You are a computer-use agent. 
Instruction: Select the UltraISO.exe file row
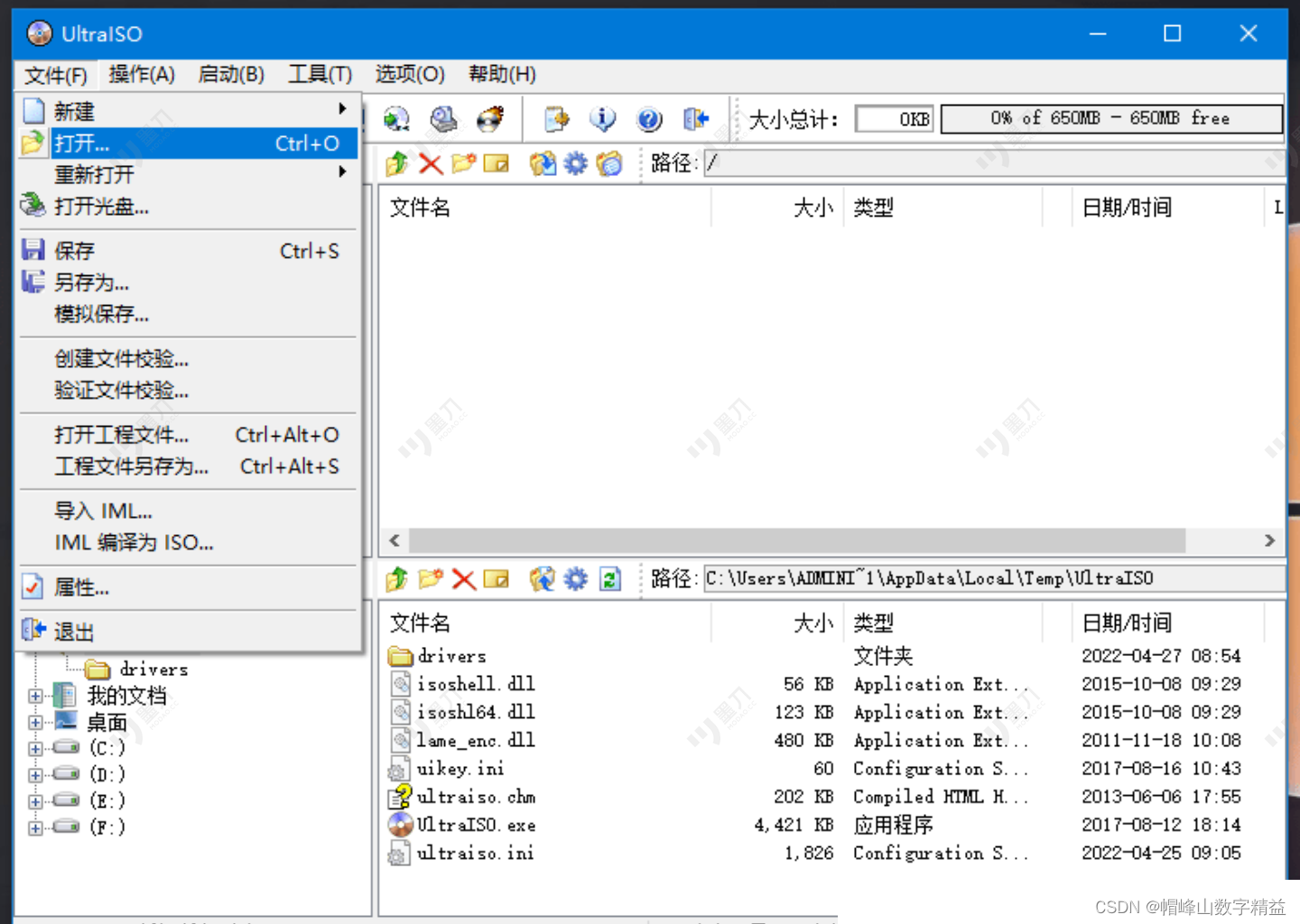[x=816, y=825]
